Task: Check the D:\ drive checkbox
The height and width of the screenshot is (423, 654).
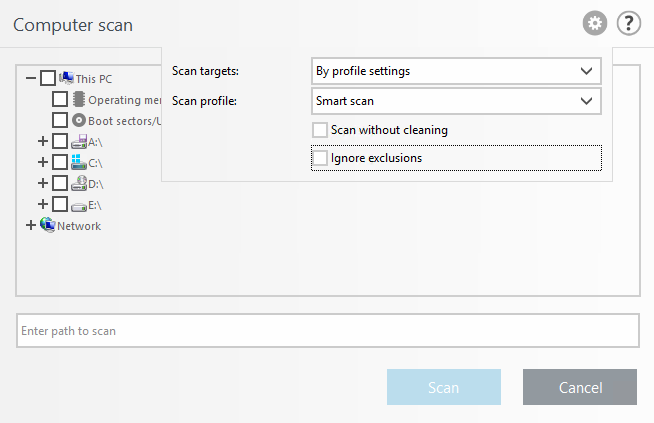Action: point(60,183)
